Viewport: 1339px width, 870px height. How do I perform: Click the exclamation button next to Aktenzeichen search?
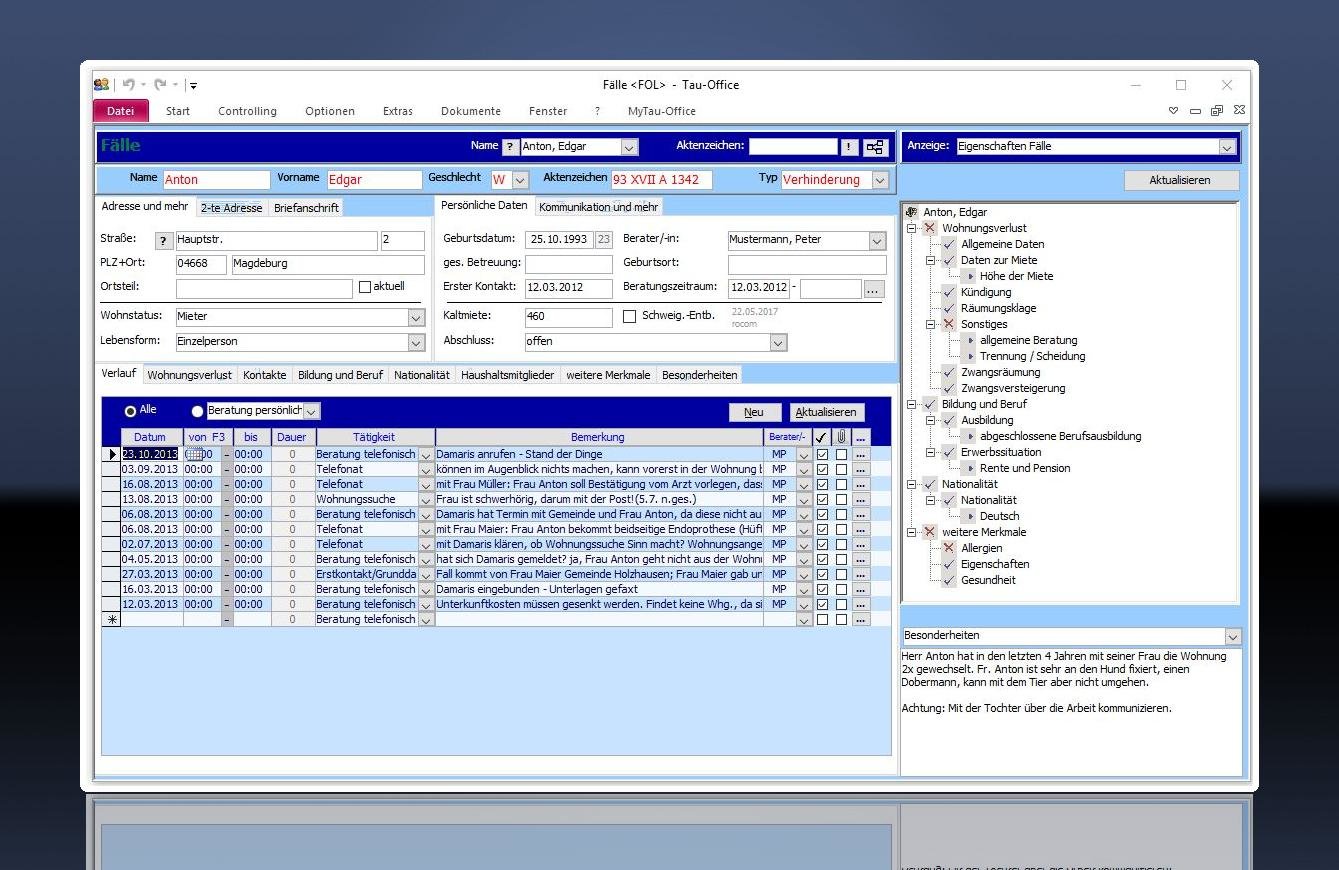pyautogui.click(x=849, y=147)
